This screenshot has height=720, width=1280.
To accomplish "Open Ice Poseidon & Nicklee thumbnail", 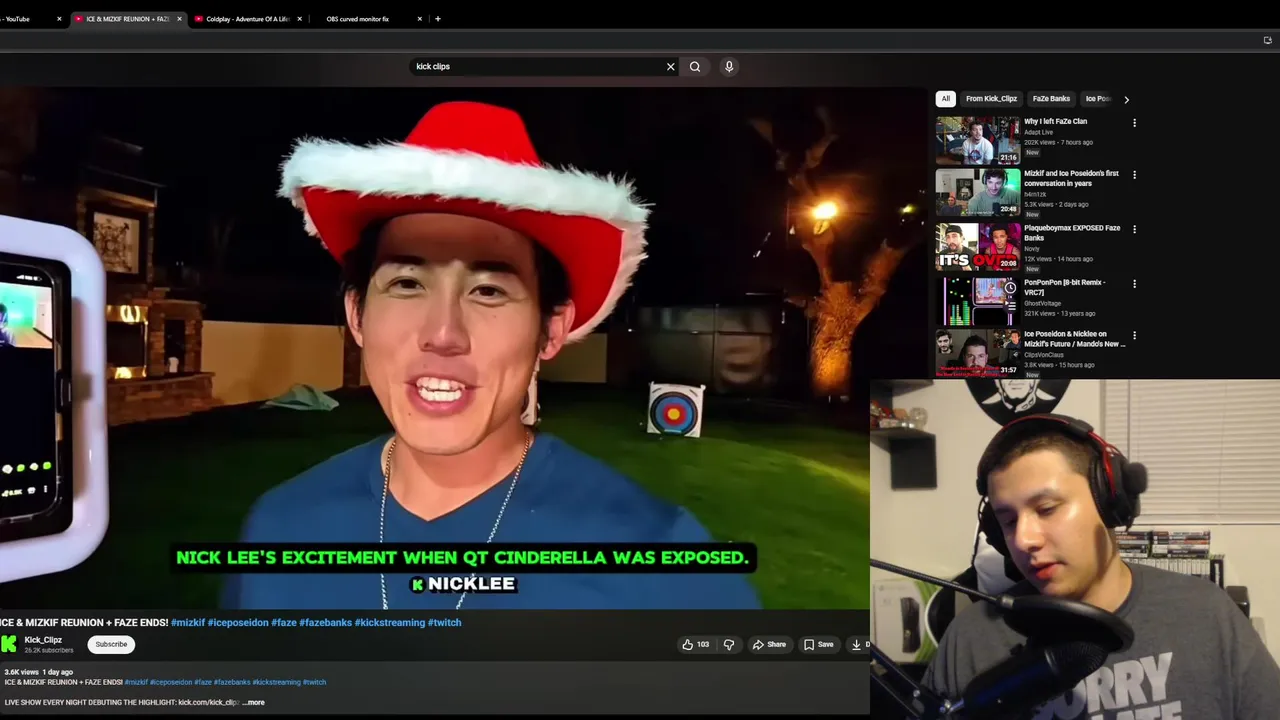I will (x=978, y=353).
